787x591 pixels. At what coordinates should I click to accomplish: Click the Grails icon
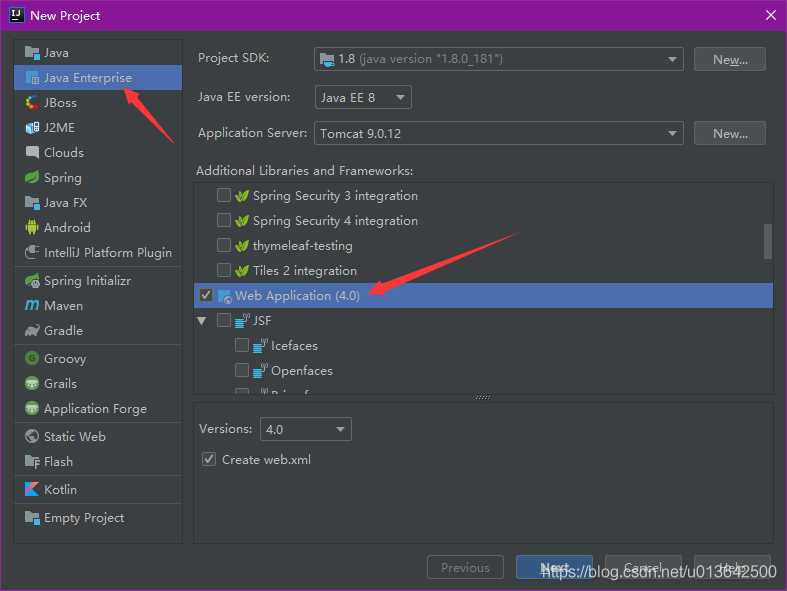[x=32, y=384]
